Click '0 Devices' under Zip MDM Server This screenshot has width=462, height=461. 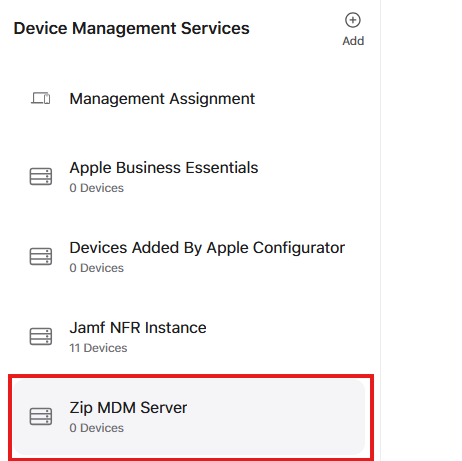pyautogui.click(x=96, y=428)
